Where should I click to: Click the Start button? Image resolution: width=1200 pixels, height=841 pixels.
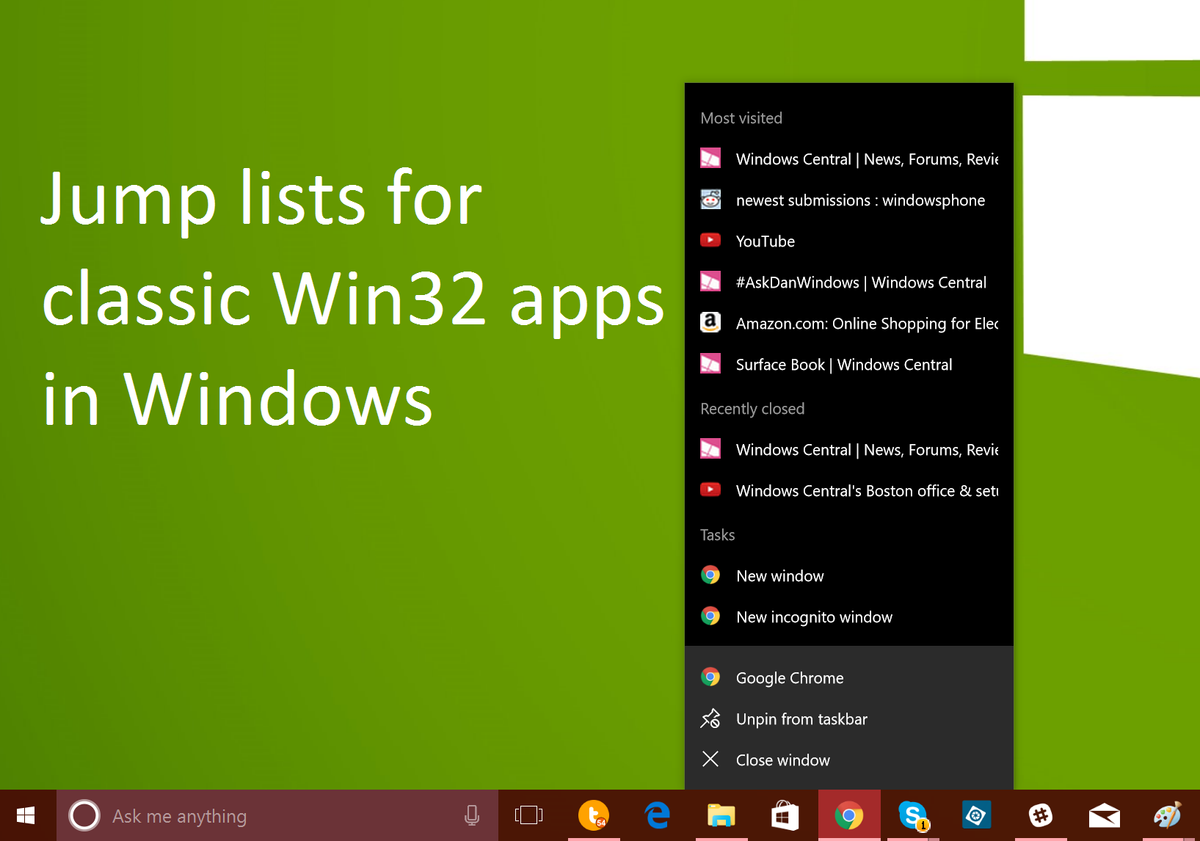[x=26, y=816]
